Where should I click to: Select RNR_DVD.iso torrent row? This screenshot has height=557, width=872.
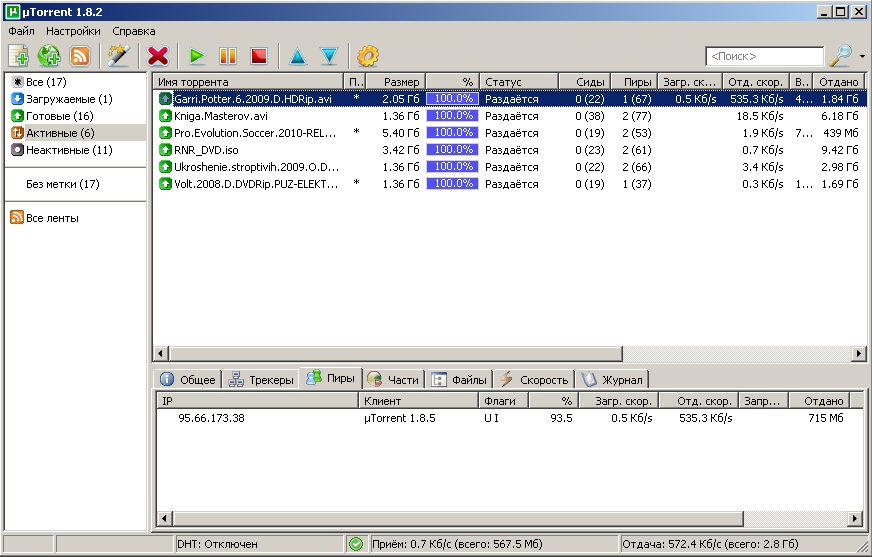(x=509, y=150)
